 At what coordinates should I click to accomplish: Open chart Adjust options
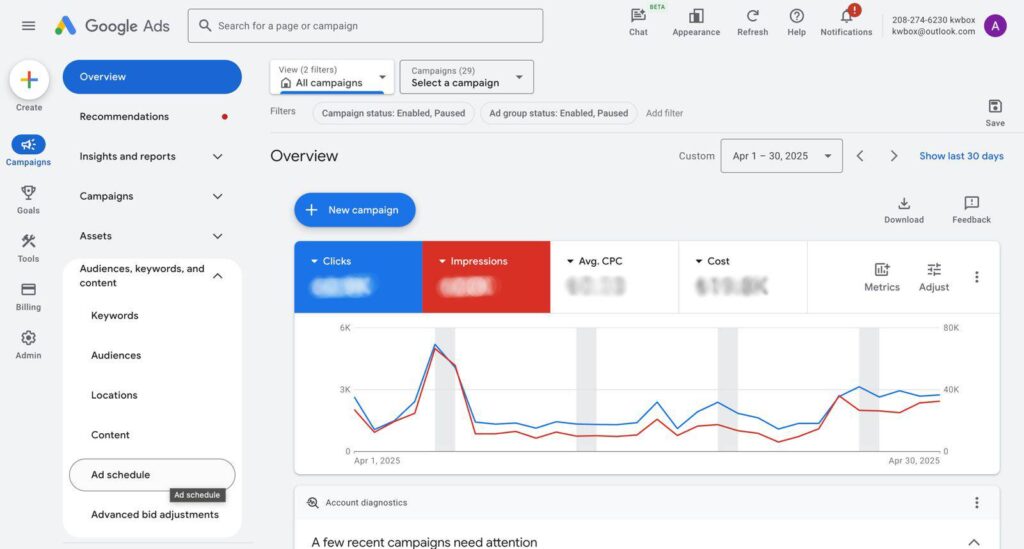pyautogui.click(x=934, y=277)
